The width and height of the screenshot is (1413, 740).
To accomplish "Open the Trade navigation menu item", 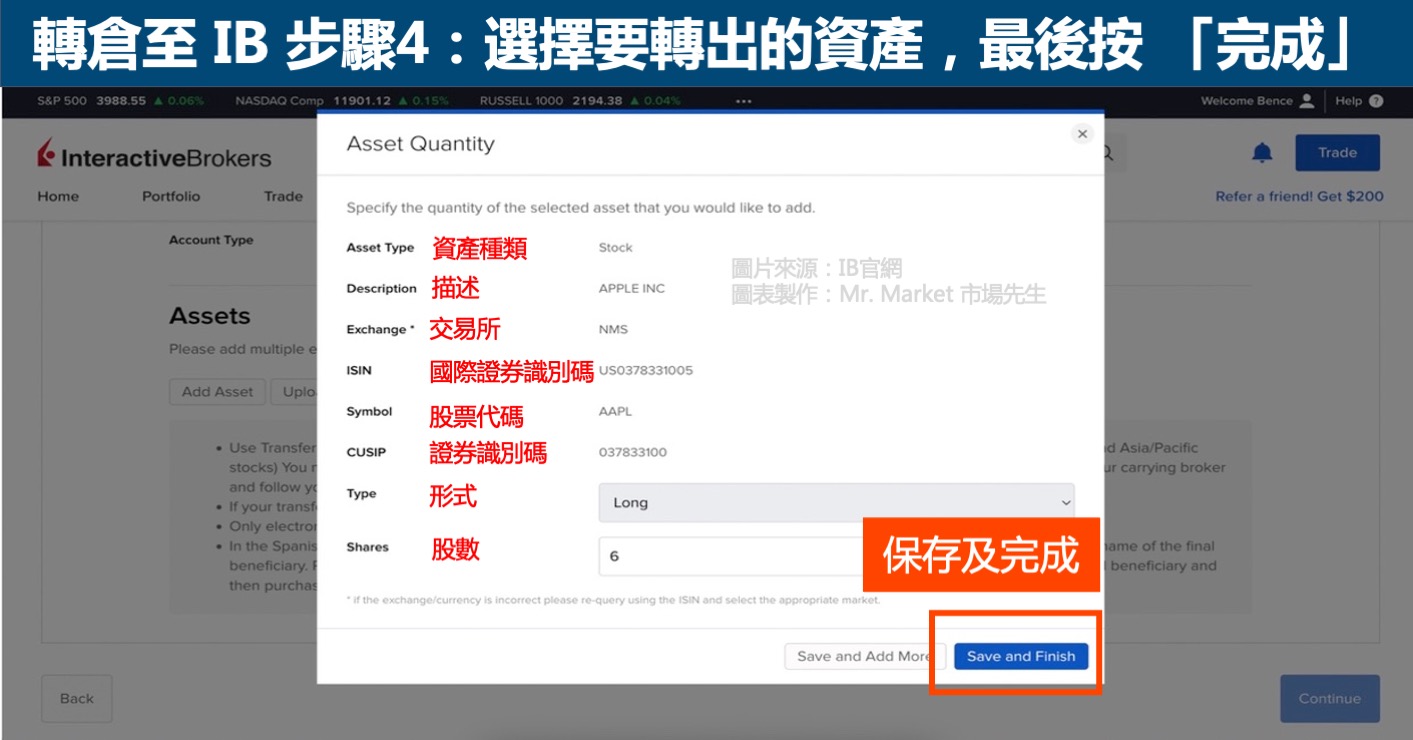I will point(283,197).
